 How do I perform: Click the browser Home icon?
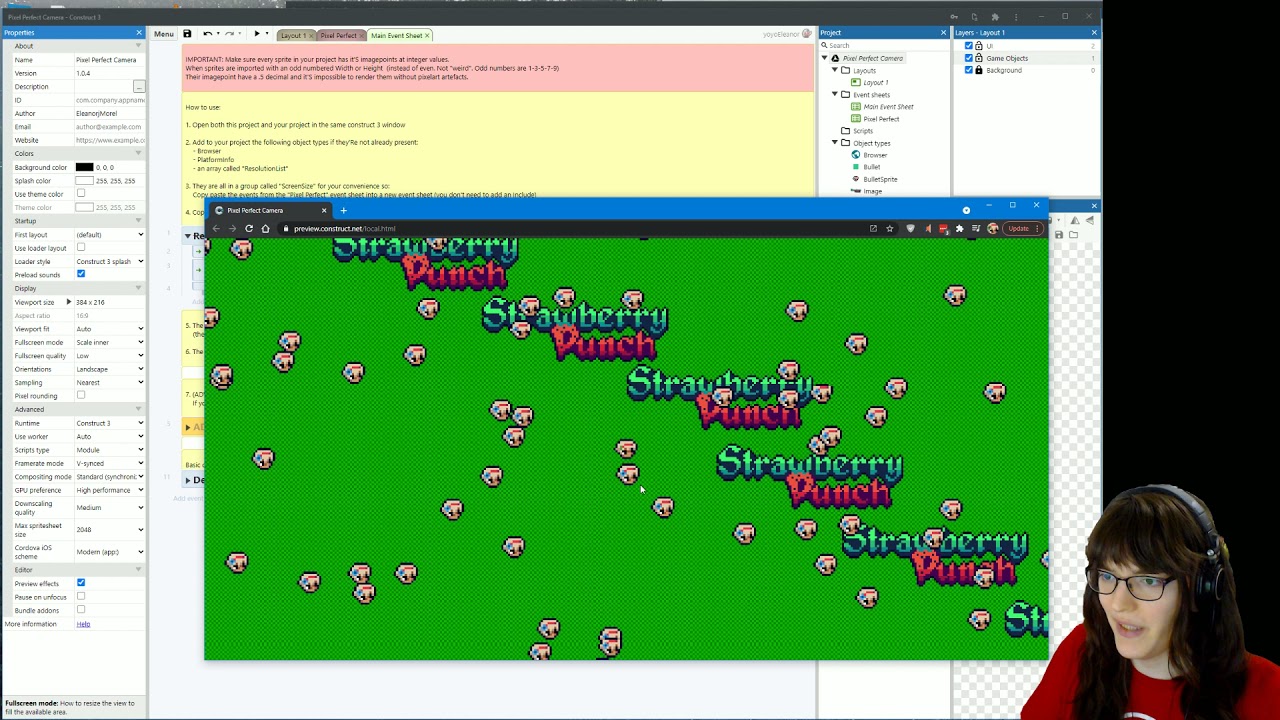click(x=265, y=229)
